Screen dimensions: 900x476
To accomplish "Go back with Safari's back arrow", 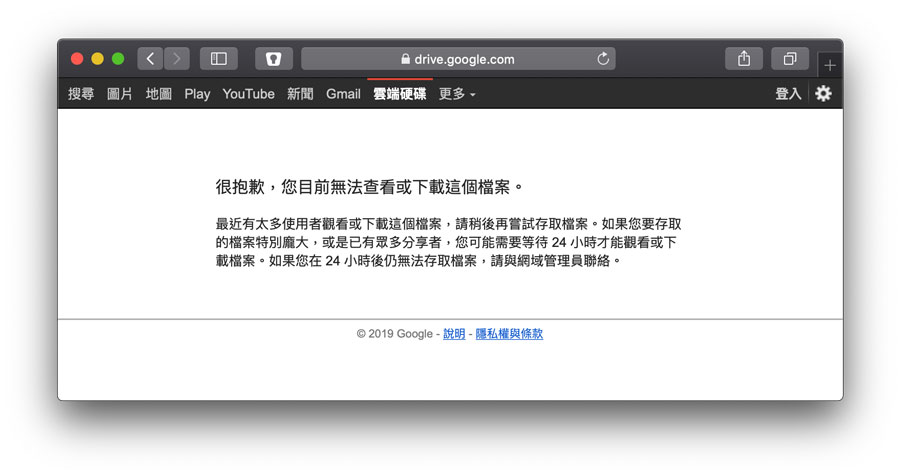I will click(x=150, y=59).
